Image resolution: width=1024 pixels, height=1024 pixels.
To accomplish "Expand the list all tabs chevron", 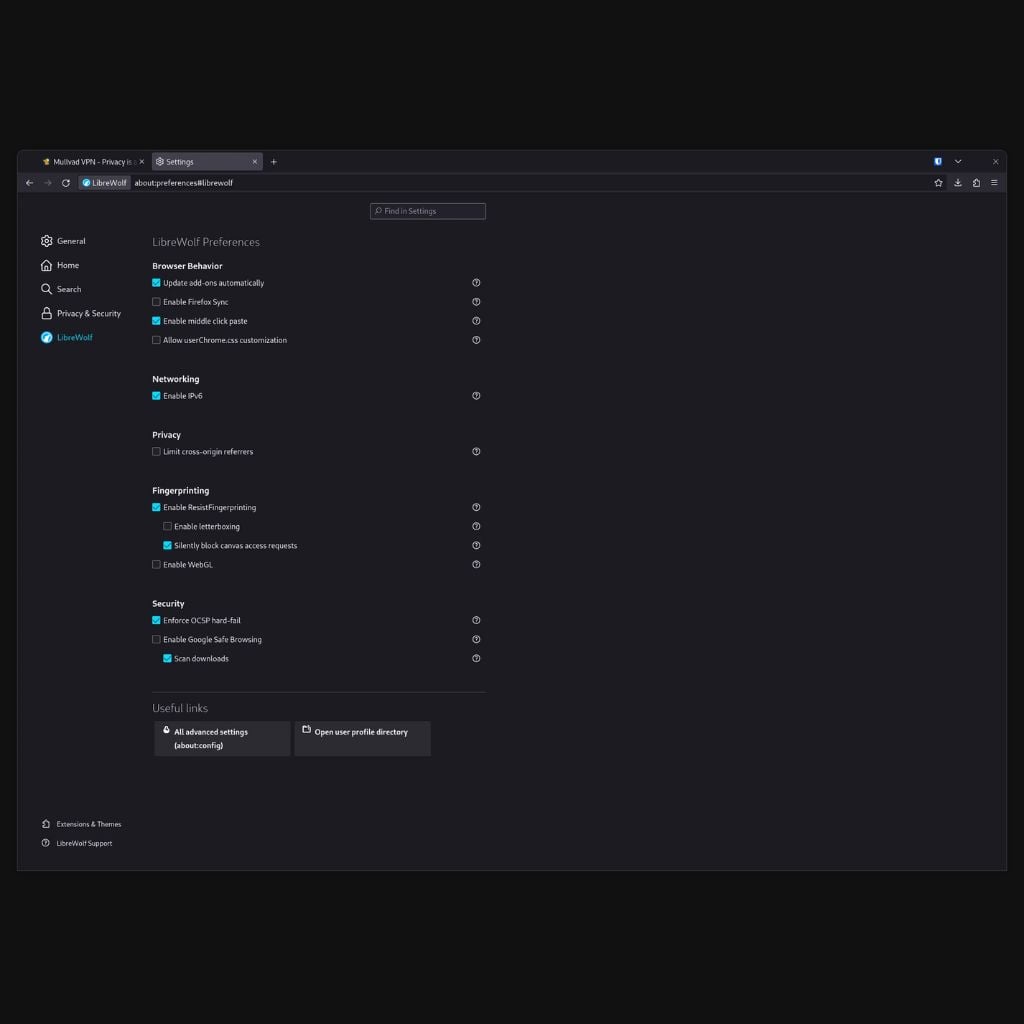I will click(958, 161).
